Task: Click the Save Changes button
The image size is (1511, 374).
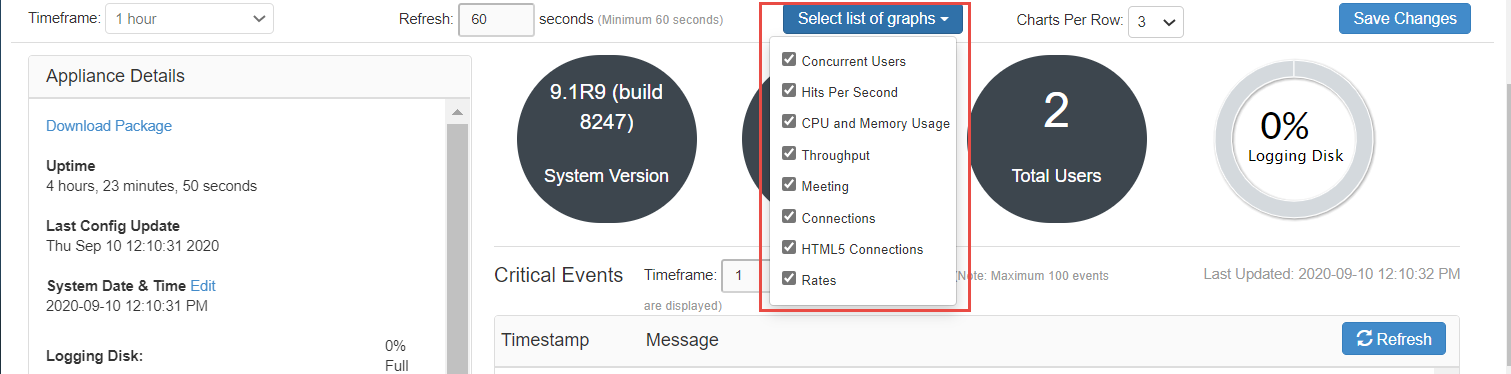Action: pyautogui.click(x=1405, y=19)
